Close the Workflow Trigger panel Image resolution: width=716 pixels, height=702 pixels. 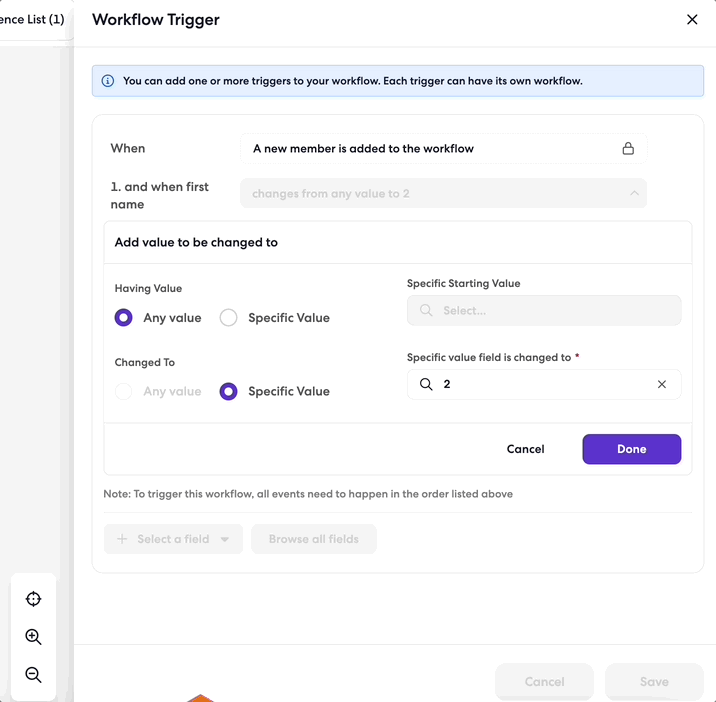[x=692, y=19]
